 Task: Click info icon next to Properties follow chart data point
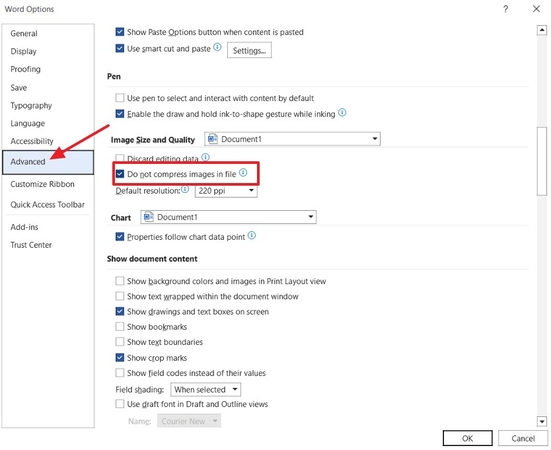point(252,235)
